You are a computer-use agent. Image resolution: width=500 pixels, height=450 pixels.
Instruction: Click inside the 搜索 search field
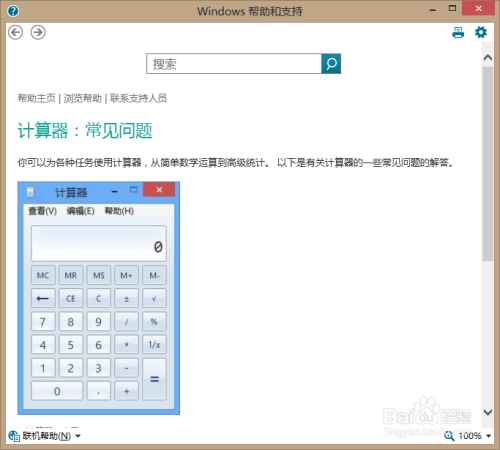point(234,63)
